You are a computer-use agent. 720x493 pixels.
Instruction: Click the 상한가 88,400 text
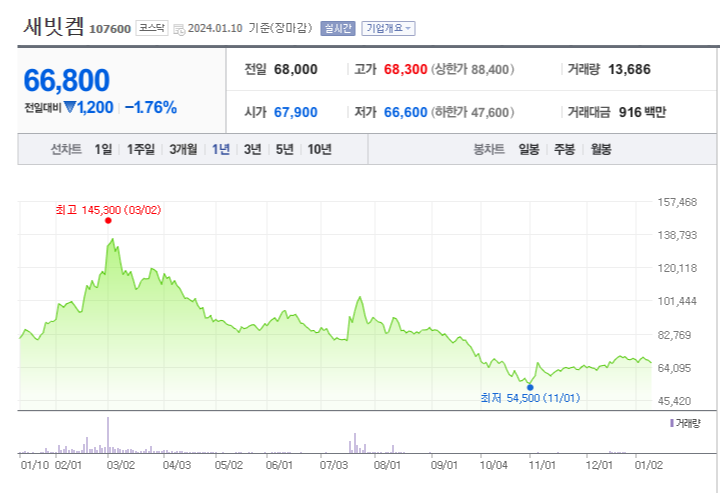472,69
